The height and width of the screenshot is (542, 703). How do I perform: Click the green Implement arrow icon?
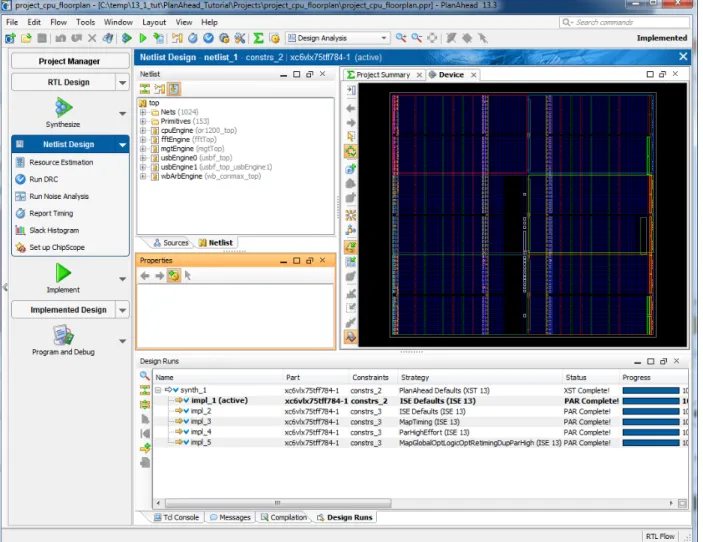point(63,273)
